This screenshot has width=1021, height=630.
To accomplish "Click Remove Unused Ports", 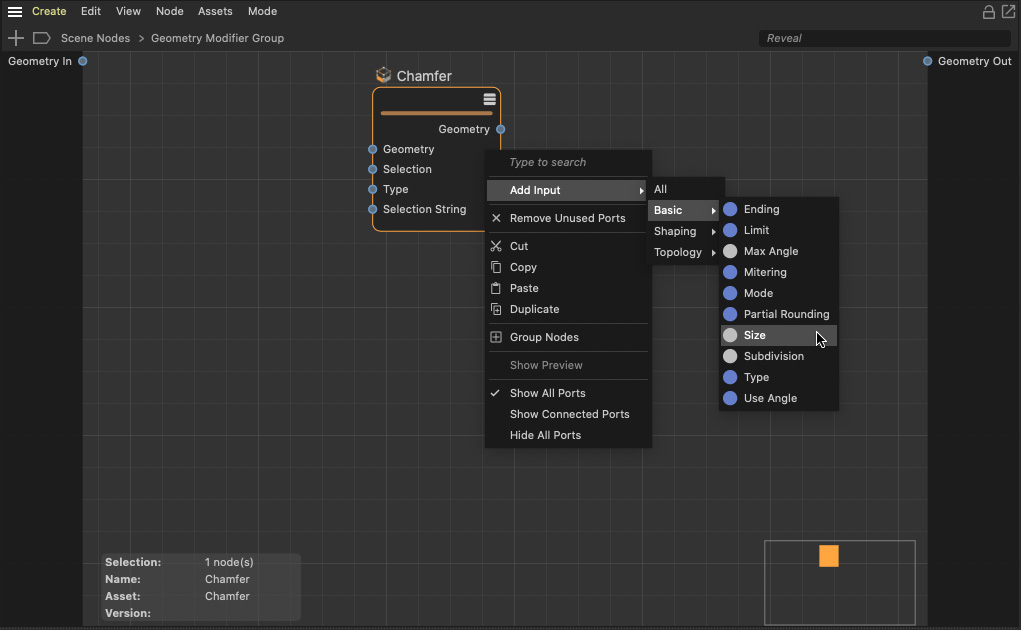I will coord(567,218).
